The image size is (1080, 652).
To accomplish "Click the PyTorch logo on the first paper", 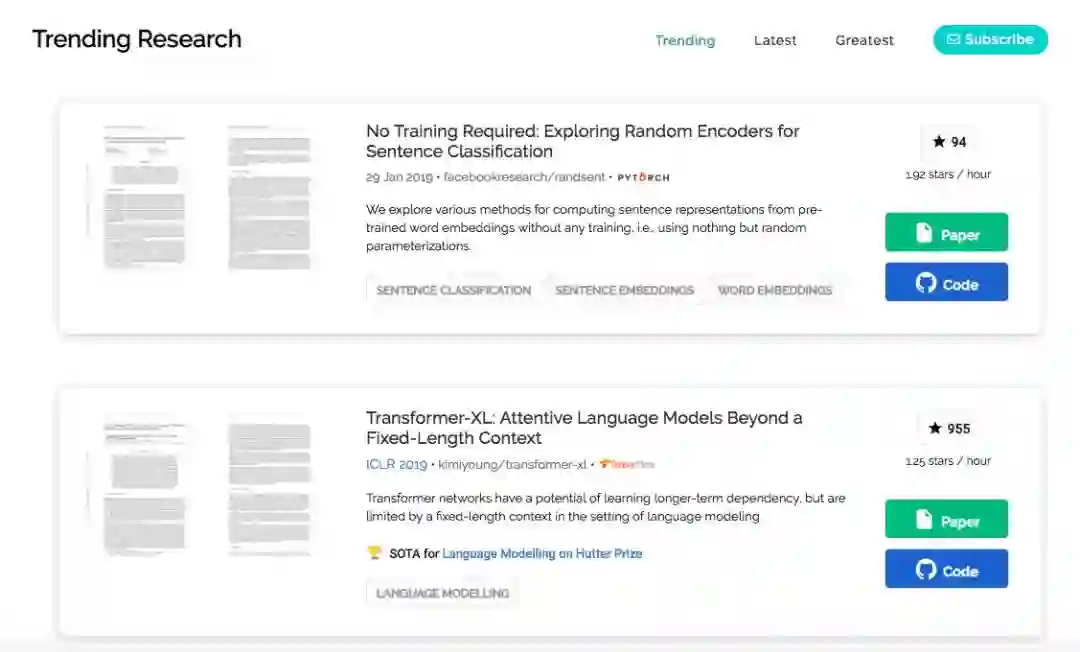I will pos(643,178).
